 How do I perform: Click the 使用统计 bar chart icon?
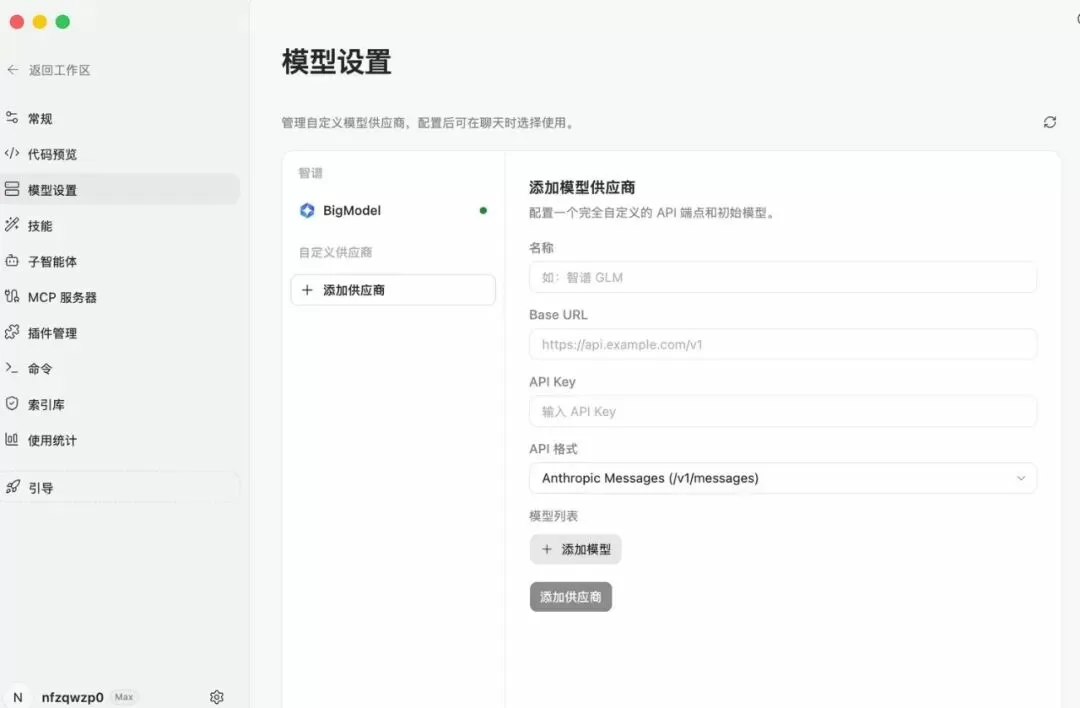(x=12, y=439)
